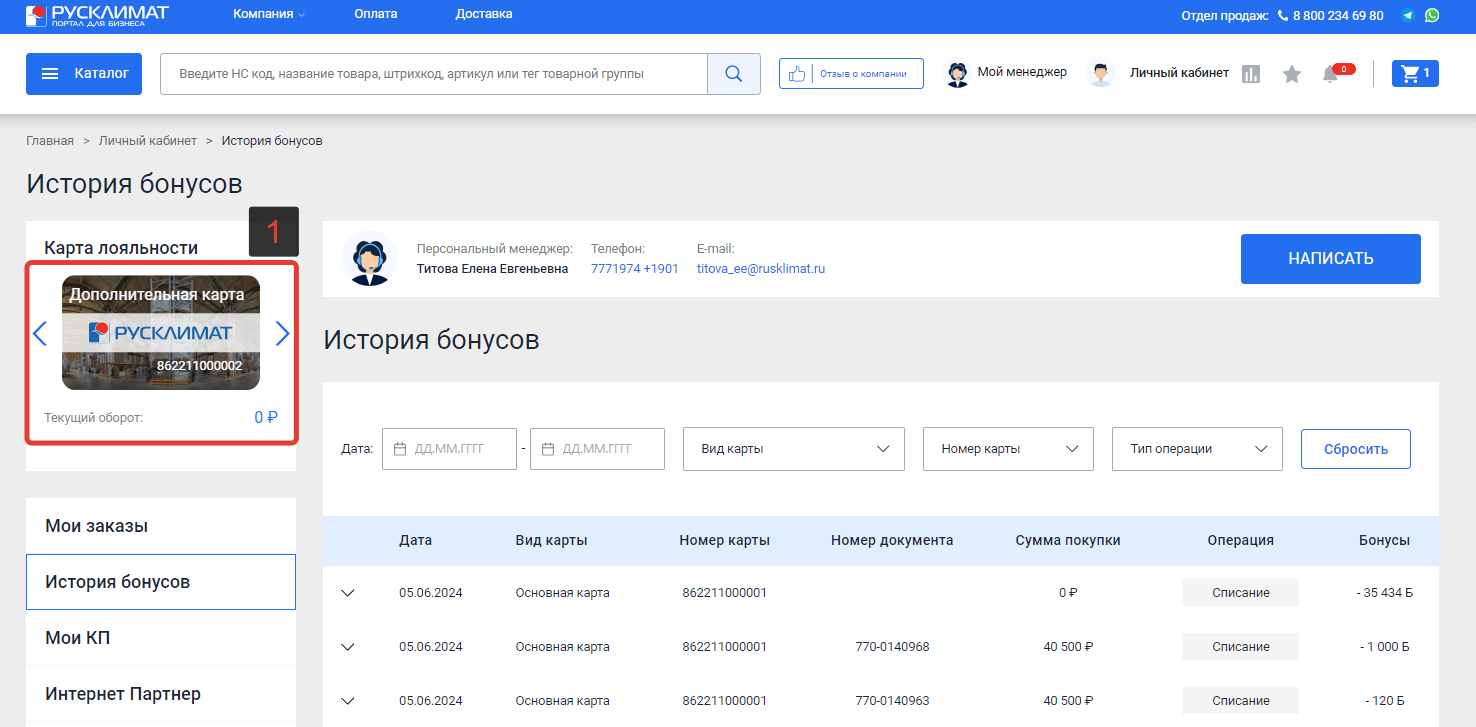
Task: Click the Отзыв о компании button
Action: (x=851, y=74)
